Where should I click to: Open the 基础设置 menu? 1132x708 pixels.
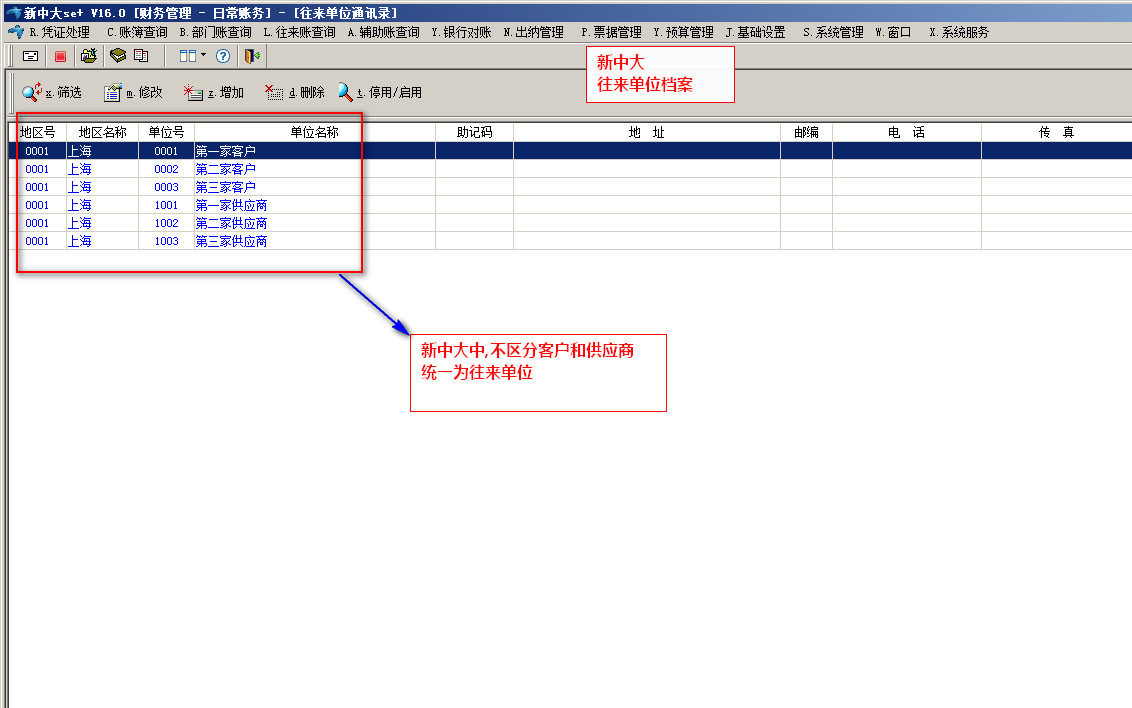click(x=755, y=32)
